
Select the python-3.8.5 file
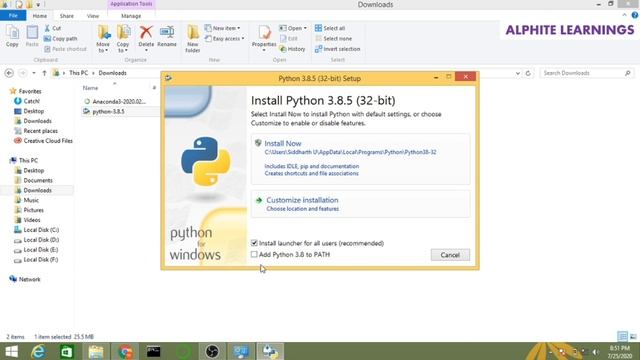click(x=109, y=111)
